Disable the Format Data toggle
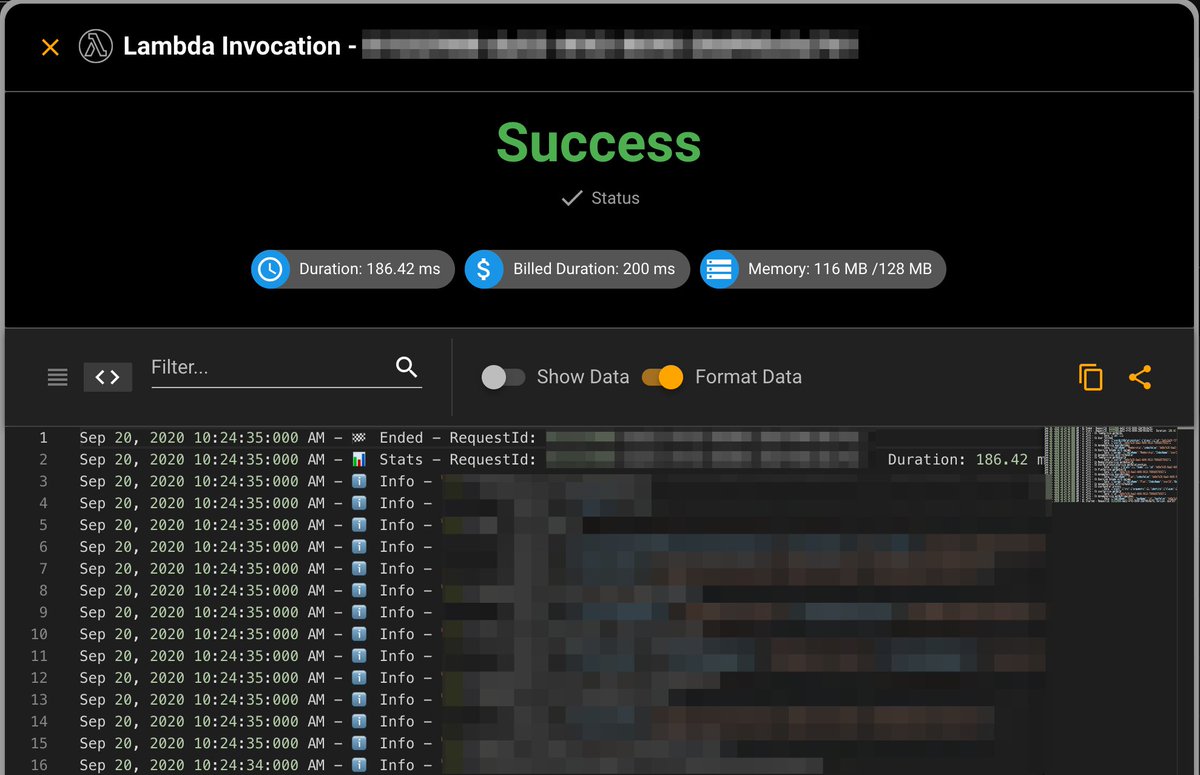Screen dimensions: 1200x775 pos(662,377)
